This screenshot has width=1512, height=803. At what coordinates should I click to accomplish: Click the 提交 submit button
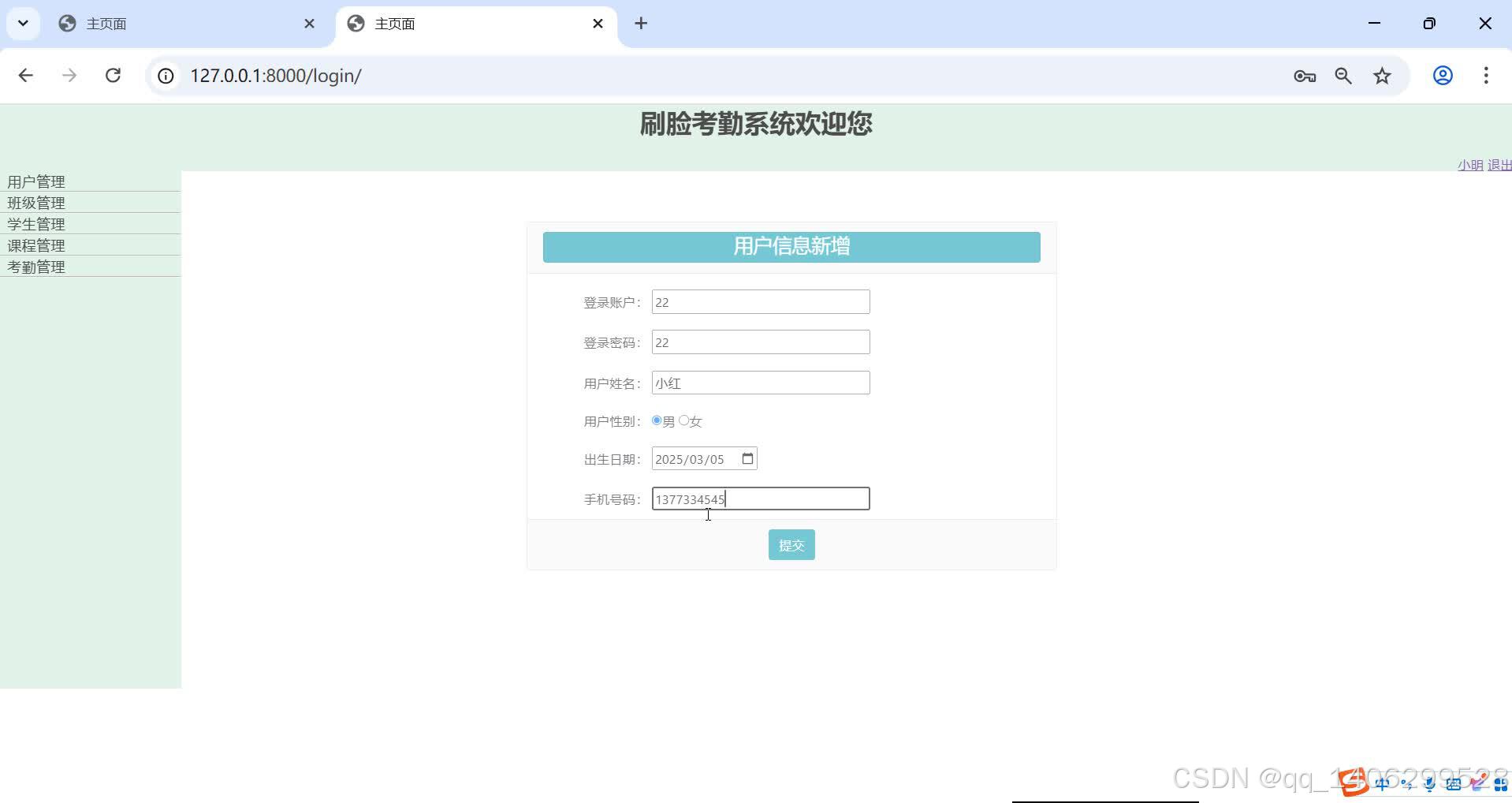pos(791,544)
